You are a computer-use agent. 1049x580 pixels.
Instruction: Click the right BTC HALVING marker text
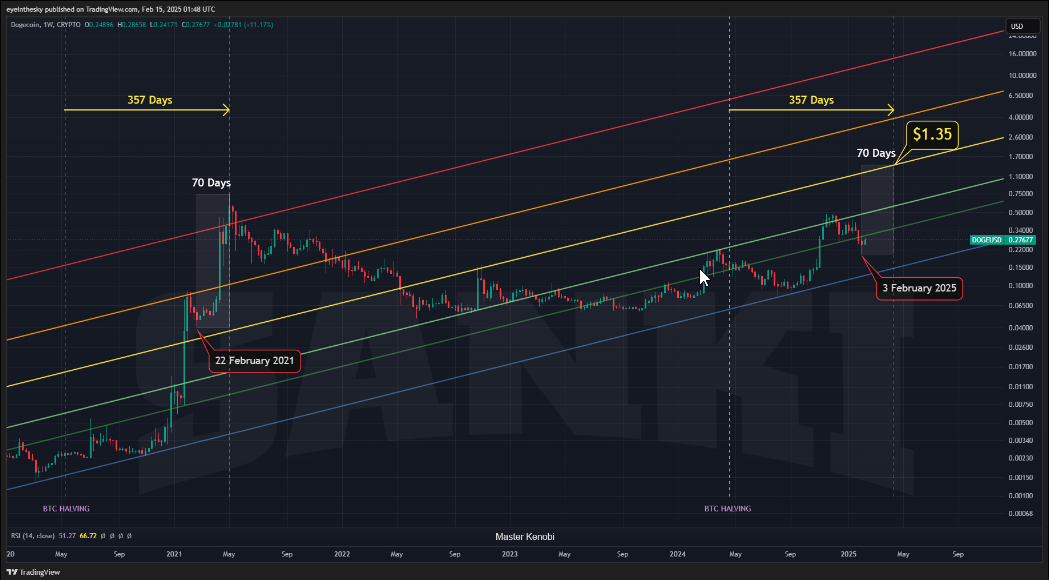(x=727, y=508)
